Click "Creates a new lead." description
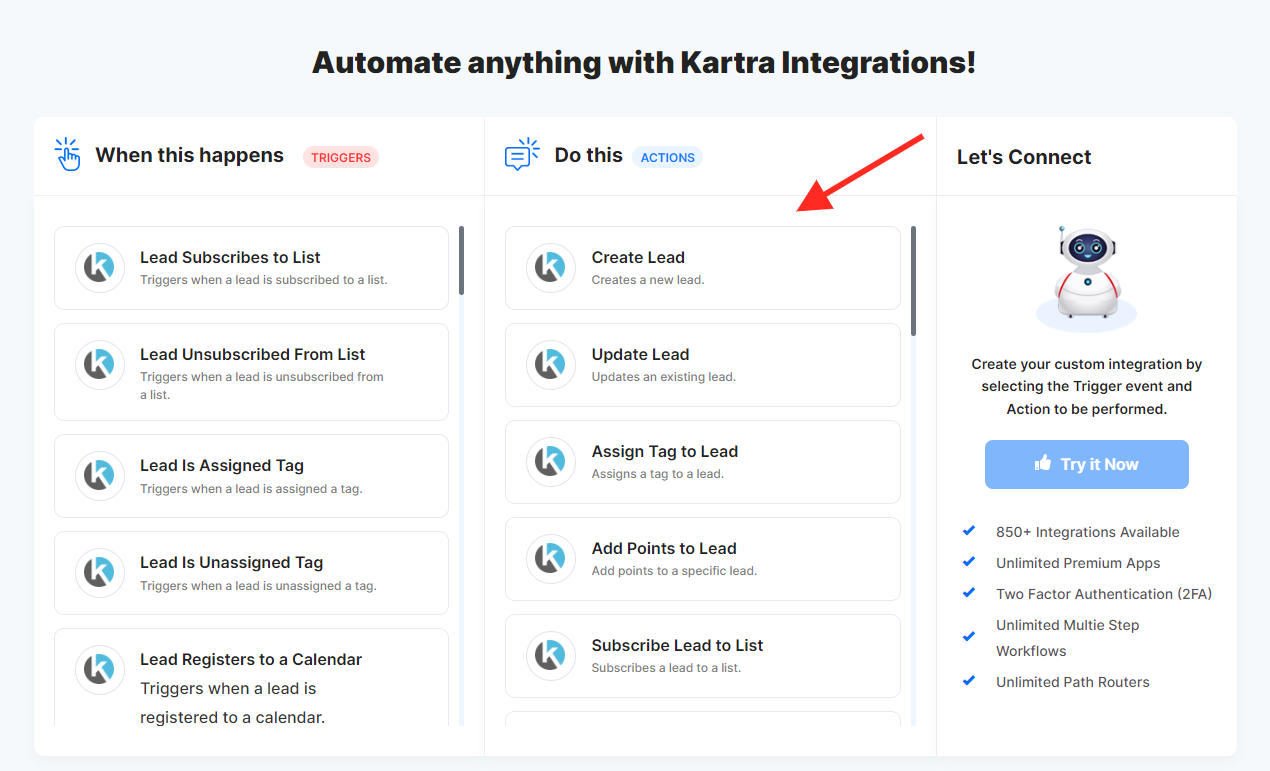Screen dimensions: 1270x771 click(648, 280)
